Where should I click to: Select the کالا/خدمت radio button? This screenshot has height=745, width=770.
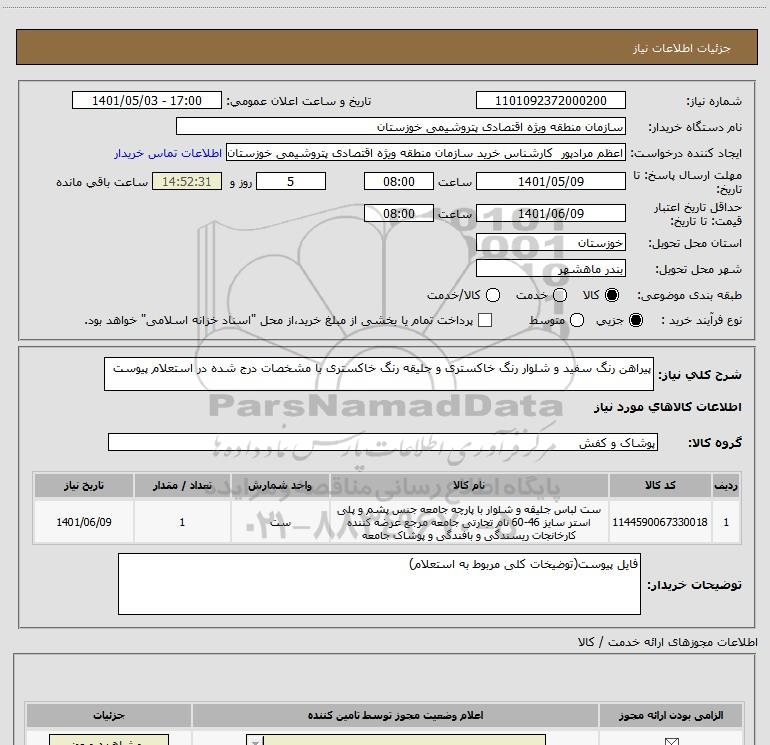click(493, 295)
